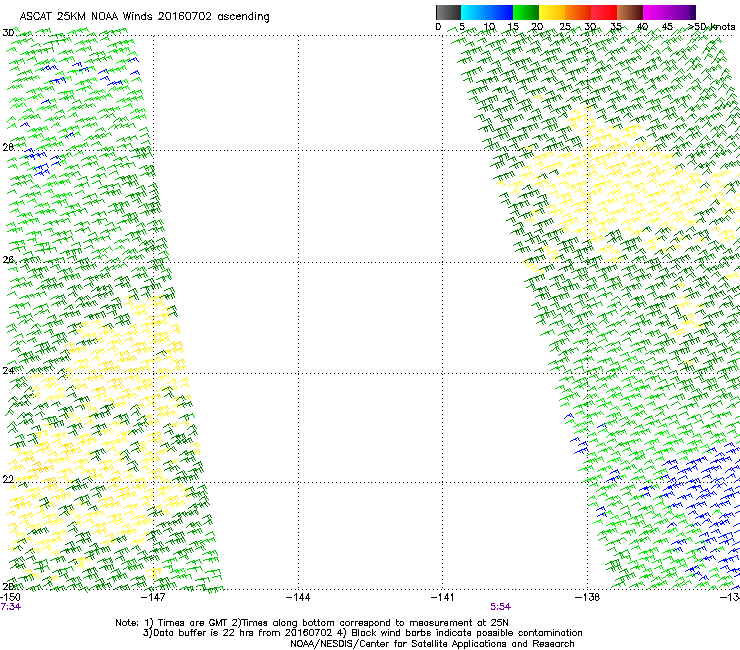This screenshot has height=650, width=740.
Task: Click the magenta-purple 40-50 knots legend segment
Action: 669,12
